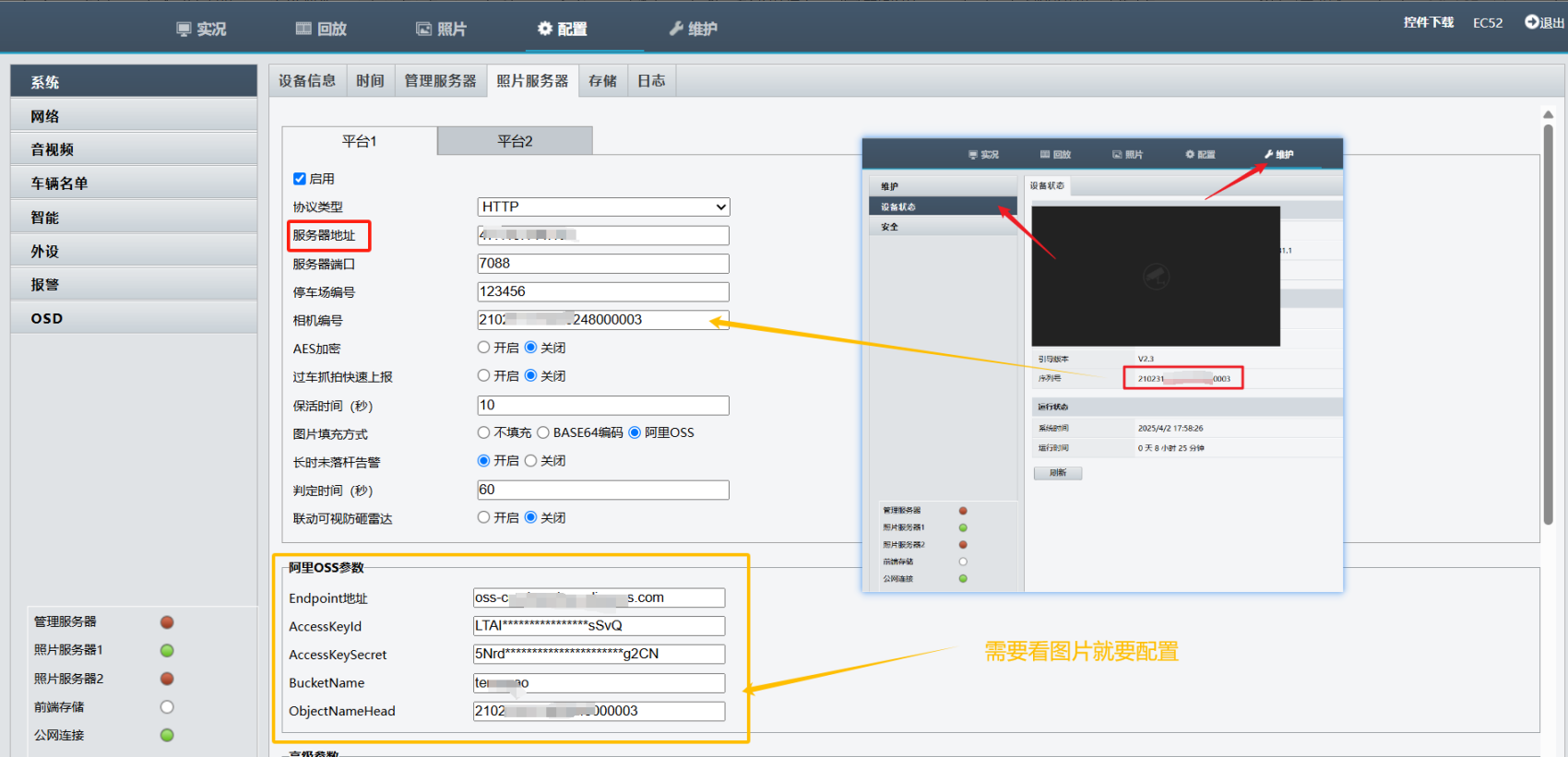Click the green 照片服务器1 status indicator
The width and height of the screenshot is (1568, 757).
click(167, 651)
